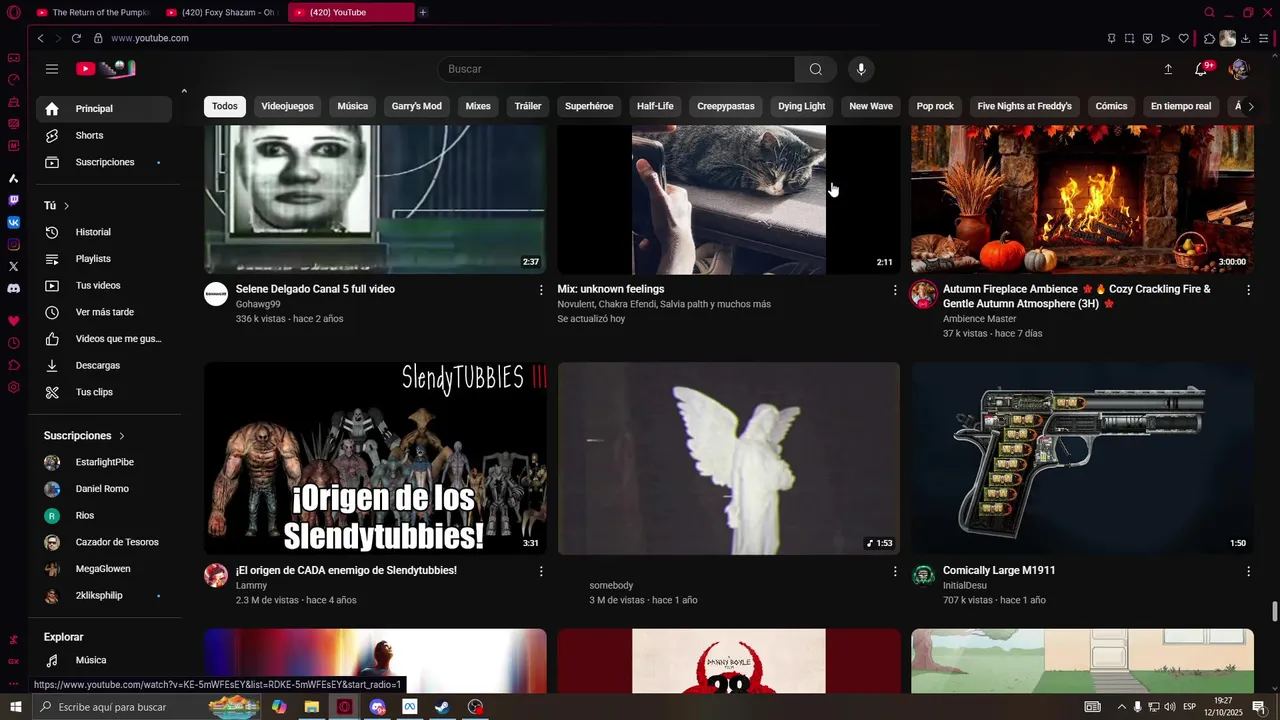Open the Easy Setup sliders icon

[1265, 38]
